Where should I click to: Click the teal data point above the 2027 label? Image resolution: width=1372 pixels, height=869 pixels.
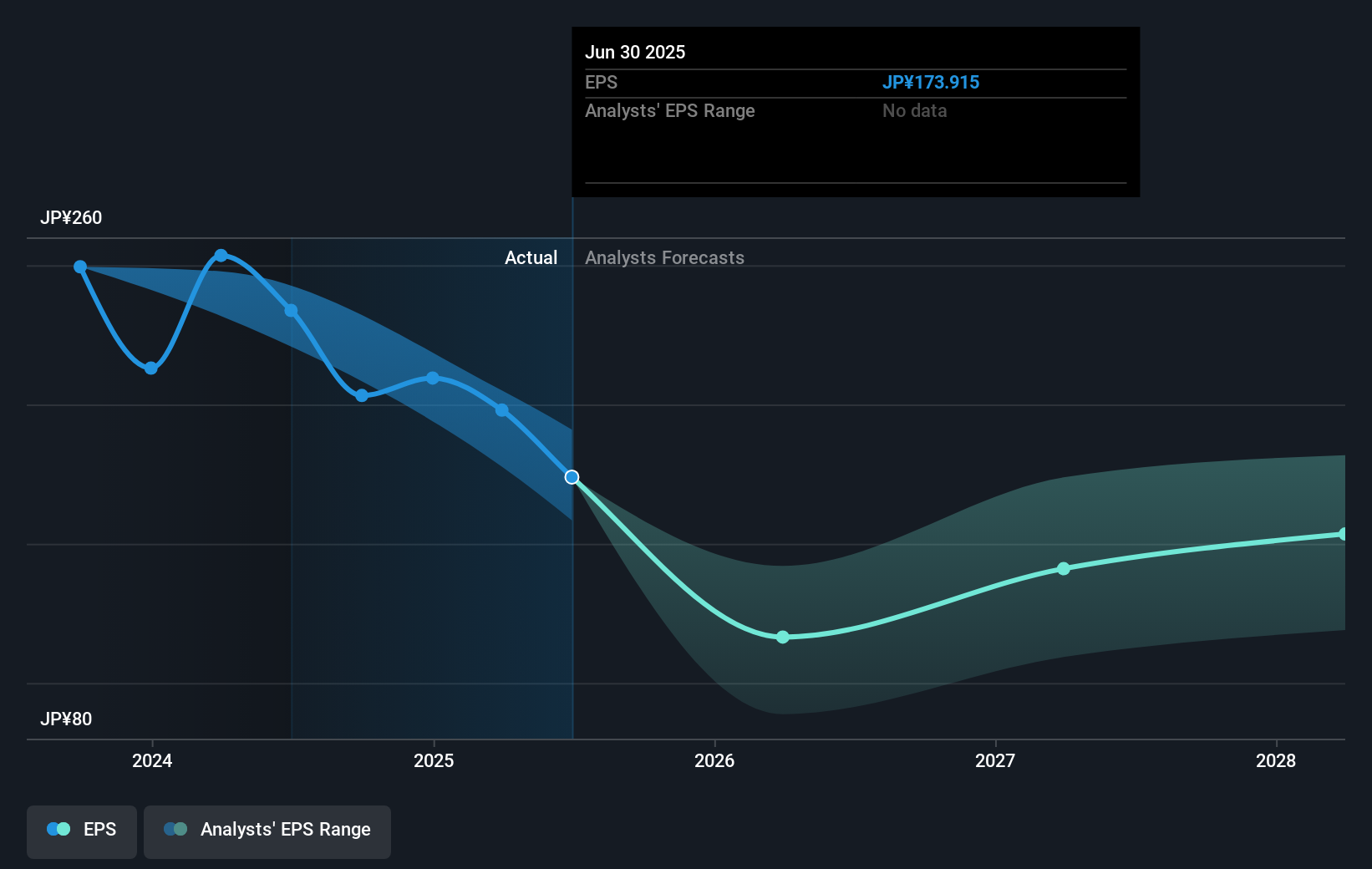click(1062, 568)
